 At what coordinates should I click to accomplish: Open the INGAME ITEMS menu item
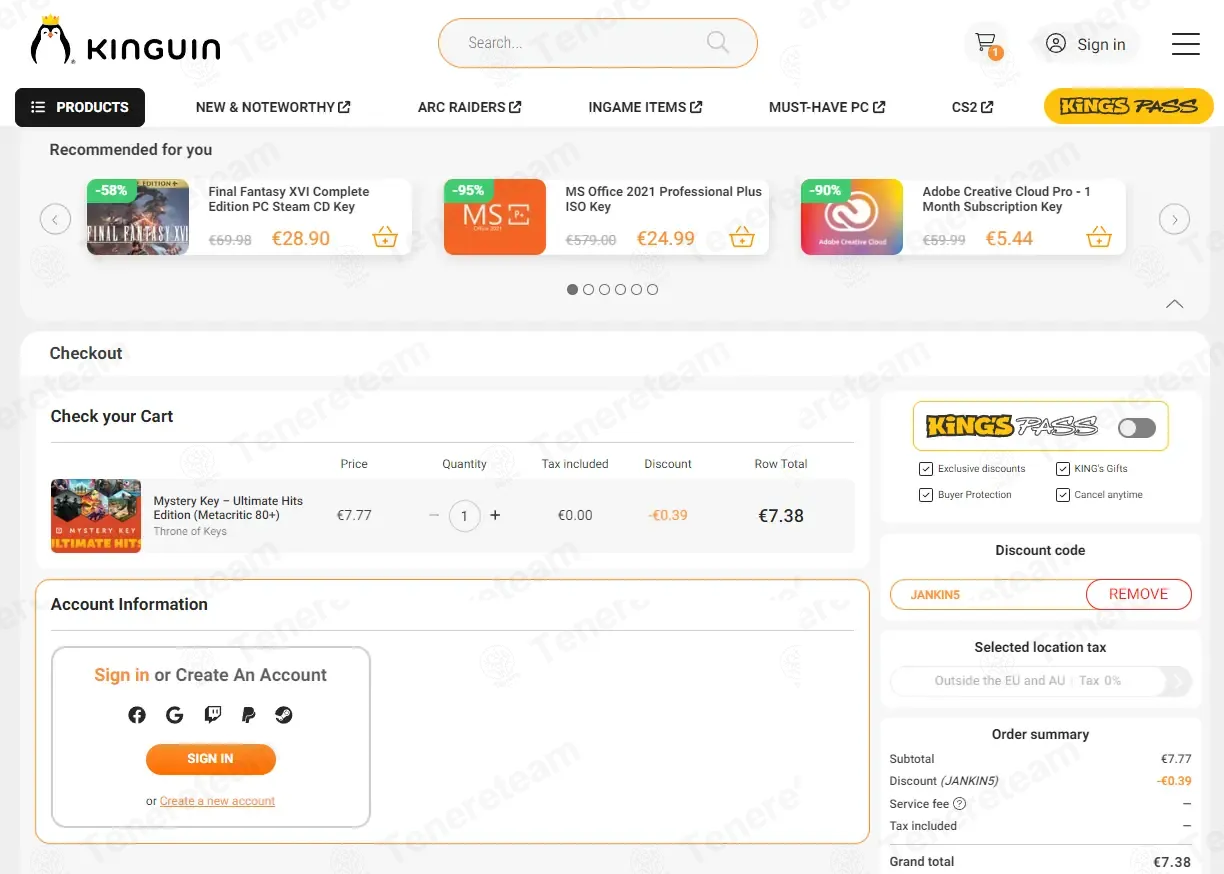[x=645, y=107]
